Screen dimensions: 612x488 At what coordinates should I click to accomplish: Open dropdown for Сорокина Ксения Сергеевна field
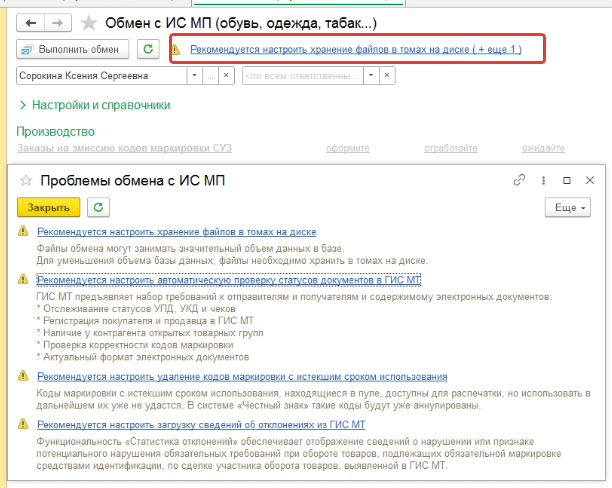(x=193, y=76)
